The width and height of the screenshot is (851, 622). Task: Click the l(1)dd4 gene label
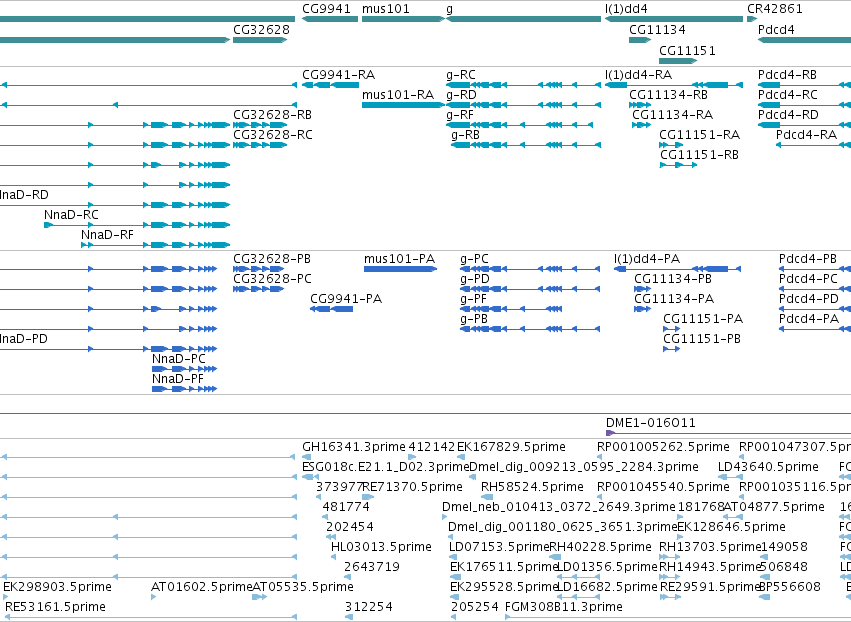pyautogui.click(x=626, y=9)
